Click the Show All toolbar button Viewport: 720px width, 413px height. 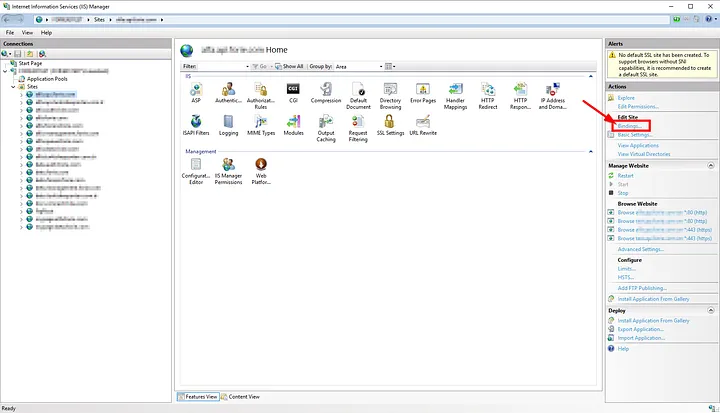pyautogui.click(x=290, y=66)
